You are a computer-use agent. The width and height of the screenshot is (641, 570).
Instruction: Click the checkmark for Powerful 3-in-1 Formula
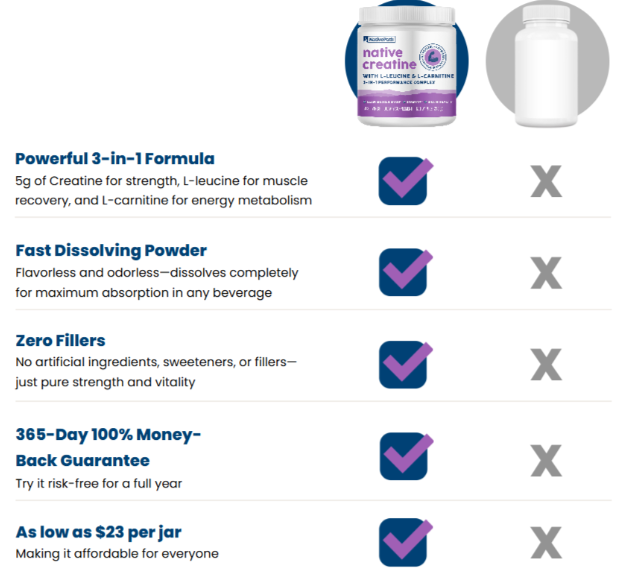[405, 180]
